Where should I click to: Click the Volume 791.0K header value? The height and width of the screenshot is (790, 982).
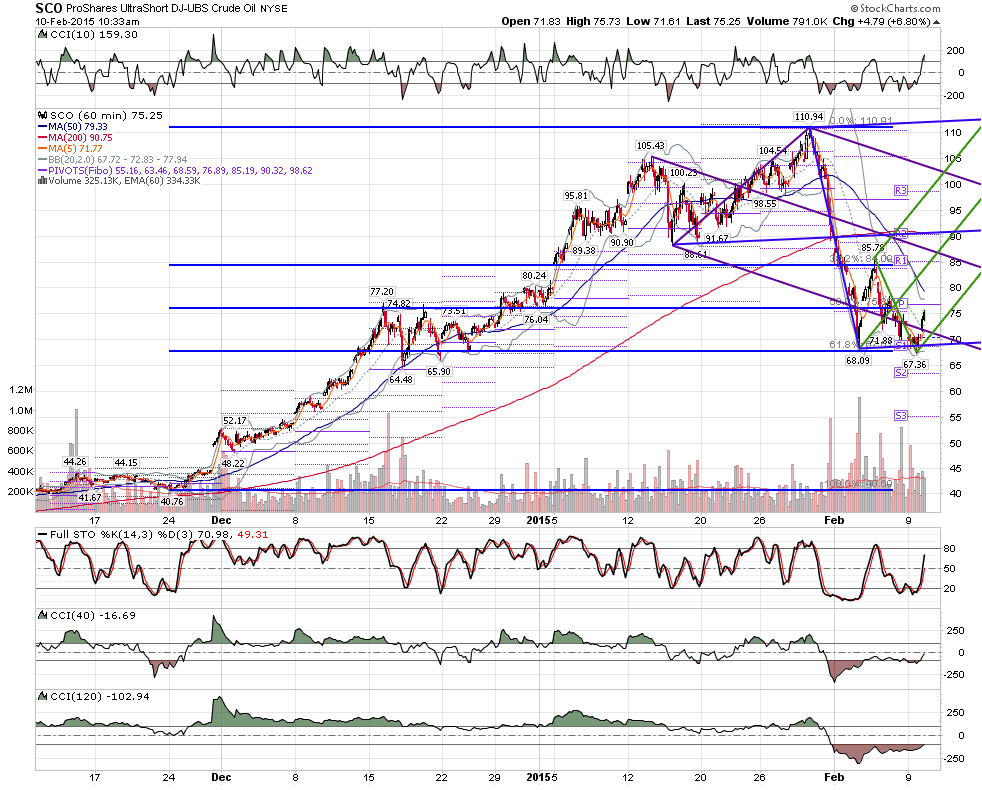[787, 21]
